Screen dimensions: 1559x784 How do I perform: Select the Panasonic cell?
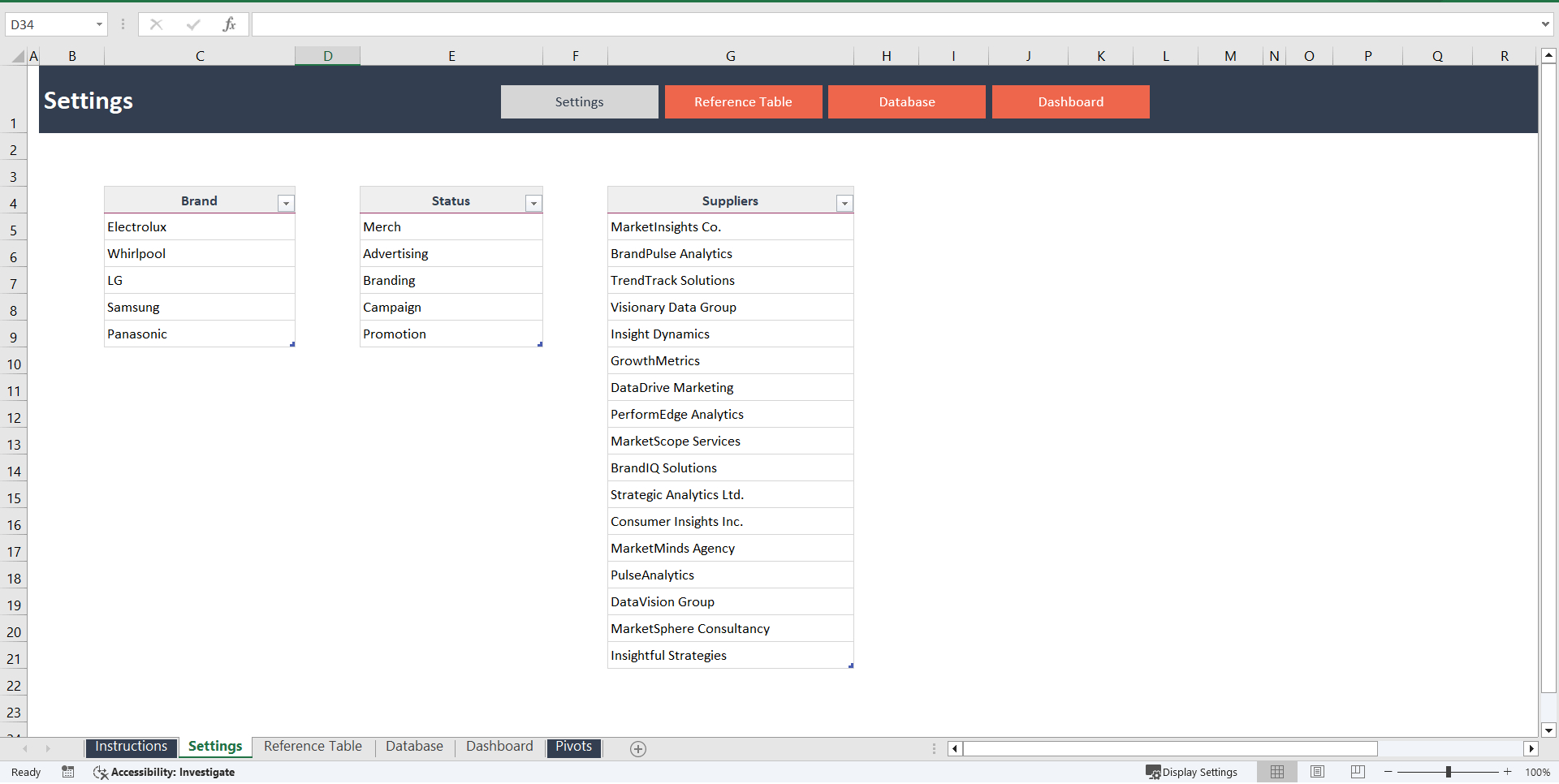(x=200, y=334)
